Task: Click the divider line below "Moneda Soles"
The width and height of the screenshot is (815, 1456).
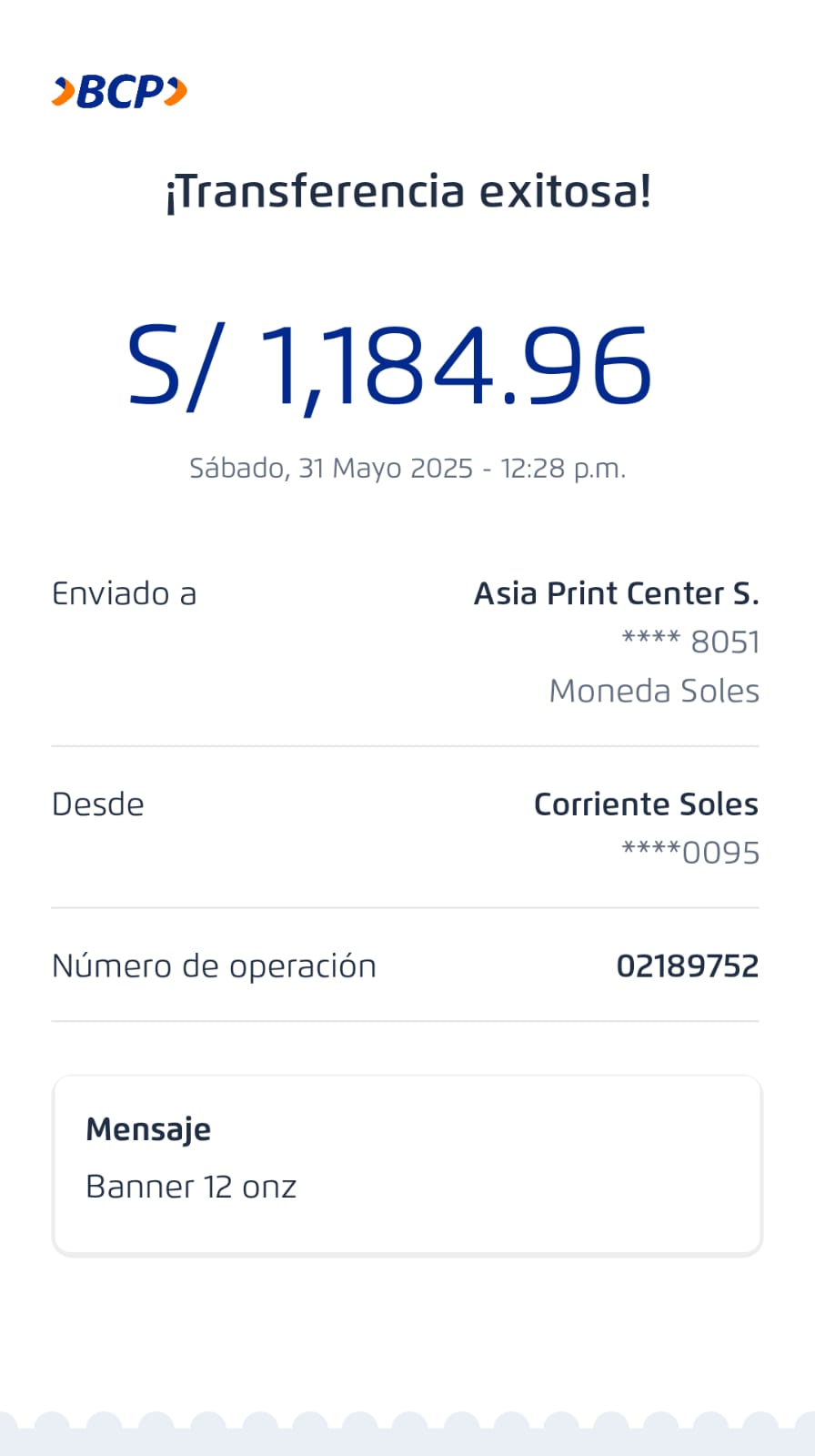Action: pyautogui.click(x=406, y=746)
